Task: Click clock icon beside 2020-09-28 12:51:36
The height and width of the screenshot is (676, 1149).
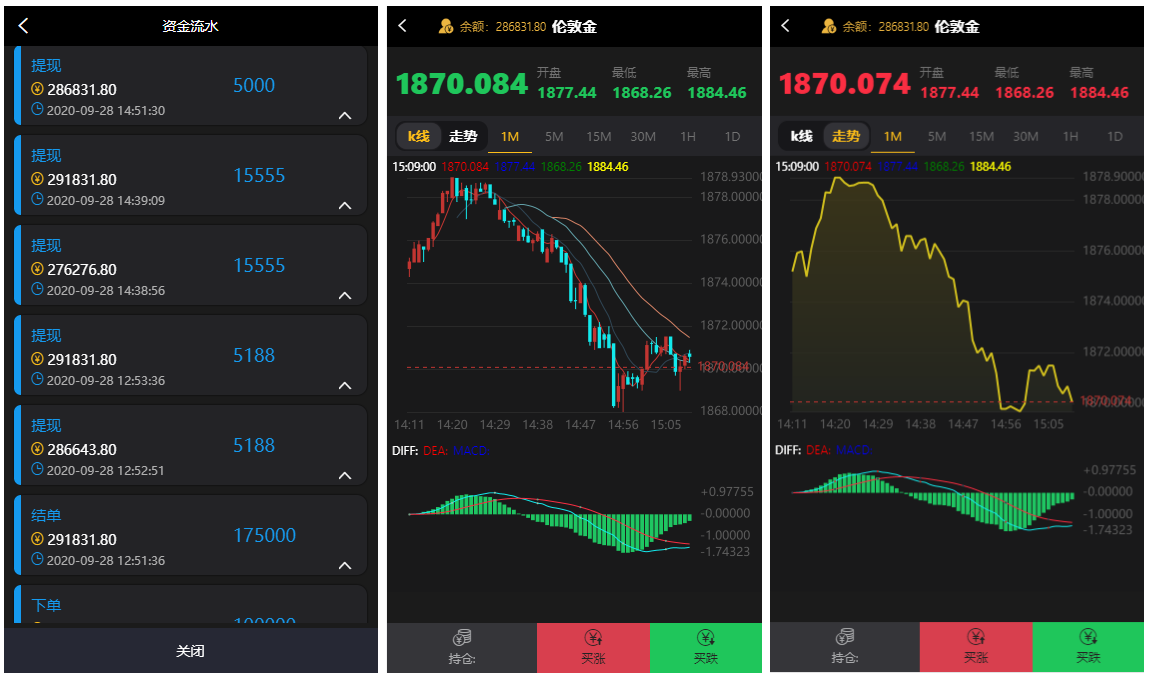Action: [x=37, y=560]
